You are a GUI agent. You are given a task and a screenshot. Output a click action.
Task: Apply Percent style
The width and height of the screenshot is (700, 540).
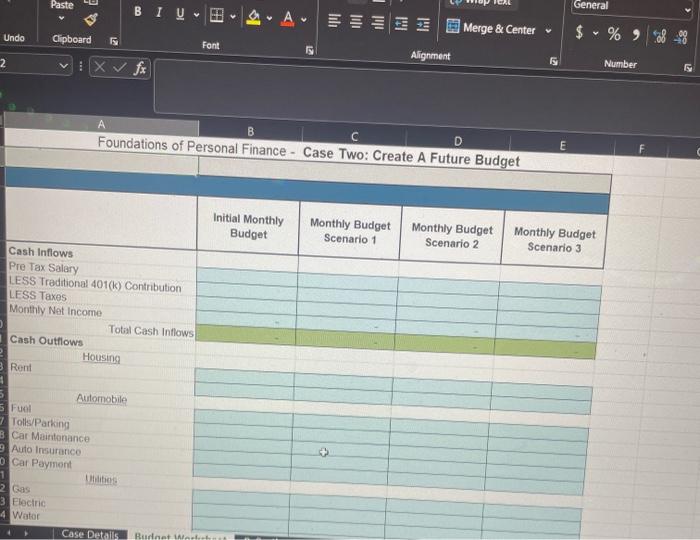point(614,34)
